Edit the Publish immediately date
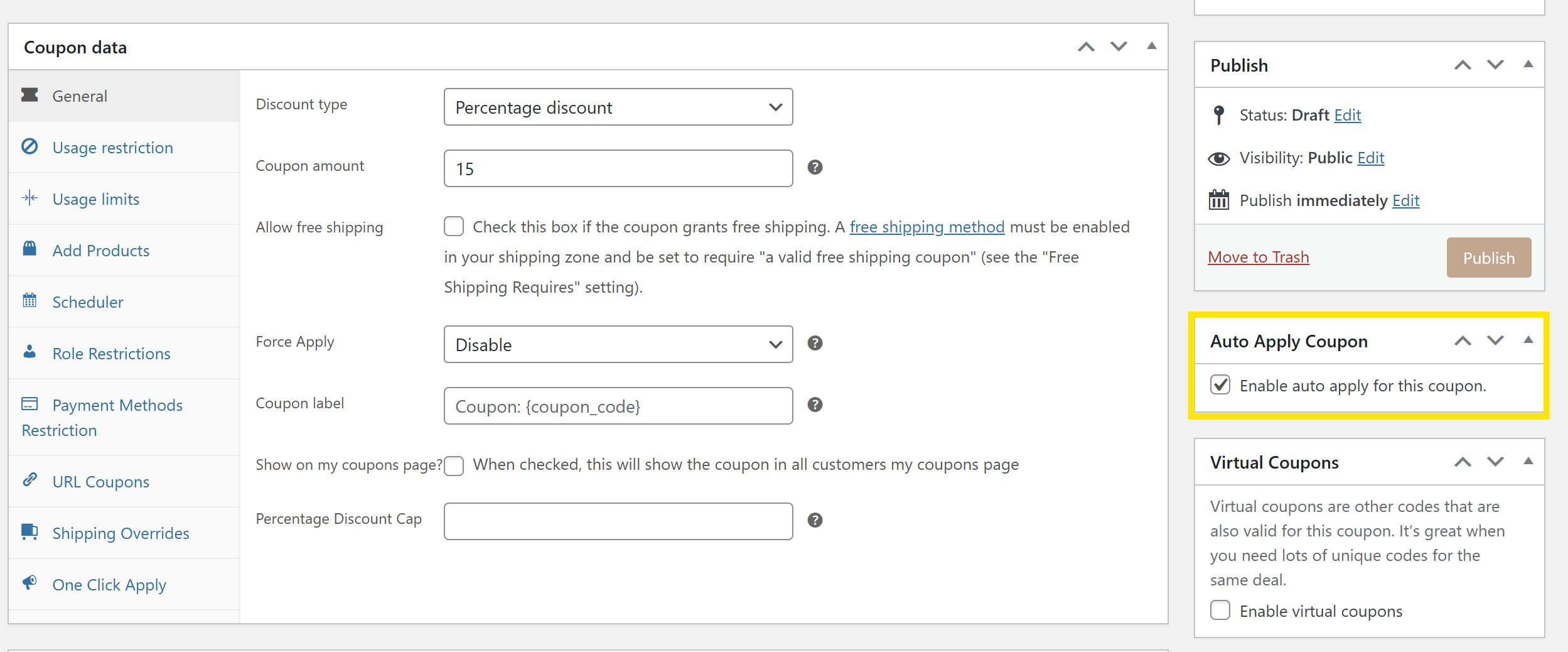 tap(1405, 200)
